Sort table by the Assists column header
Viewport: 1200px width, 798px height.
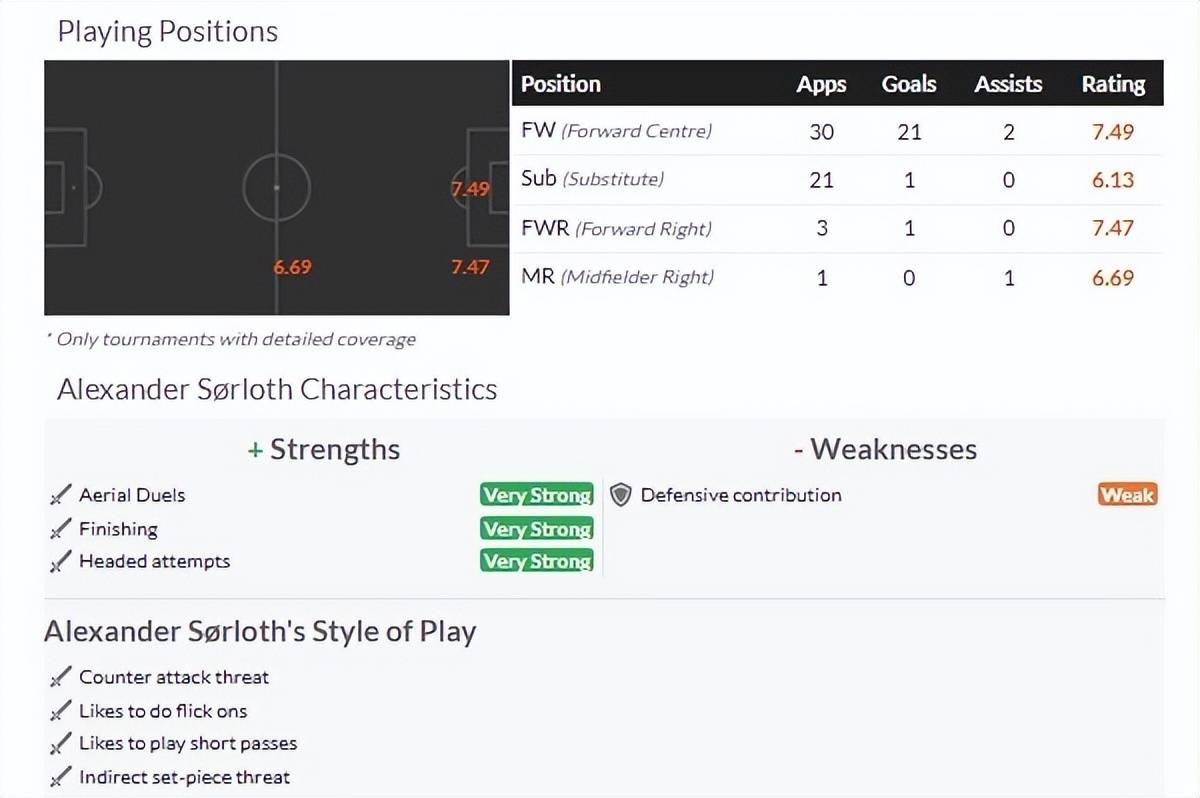(1008, 84)
